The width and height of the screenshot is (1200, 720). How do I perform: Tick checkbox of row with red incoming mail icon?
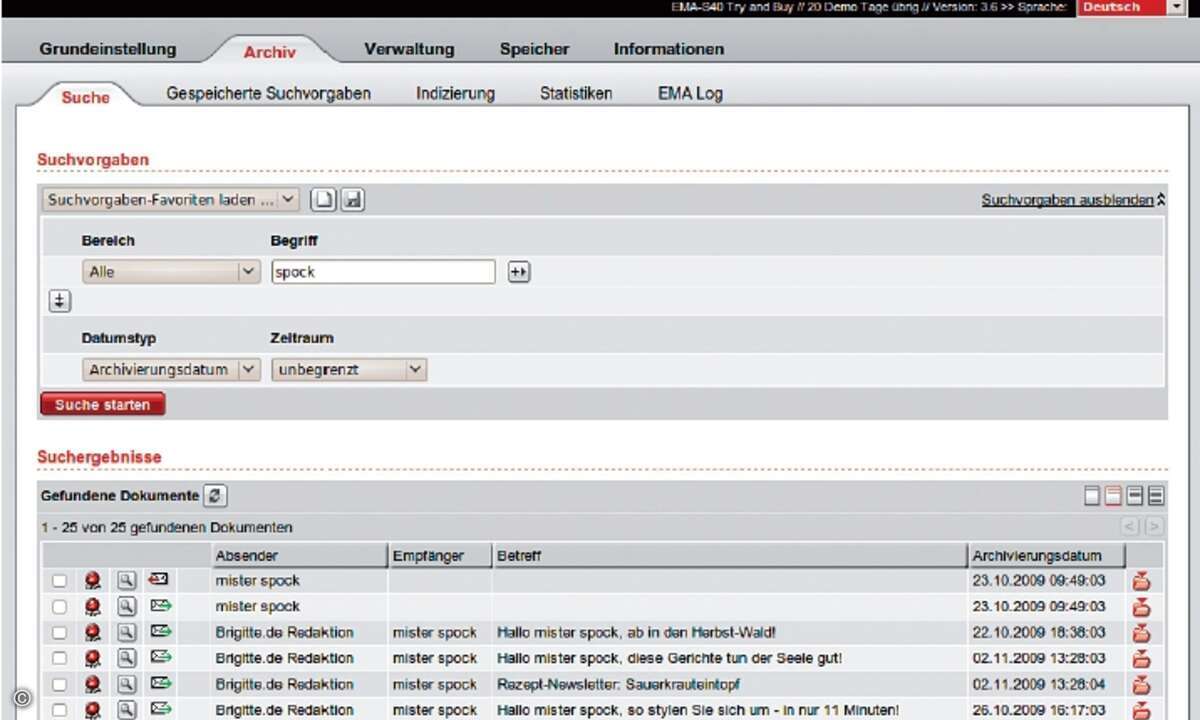tap(60, 581)
